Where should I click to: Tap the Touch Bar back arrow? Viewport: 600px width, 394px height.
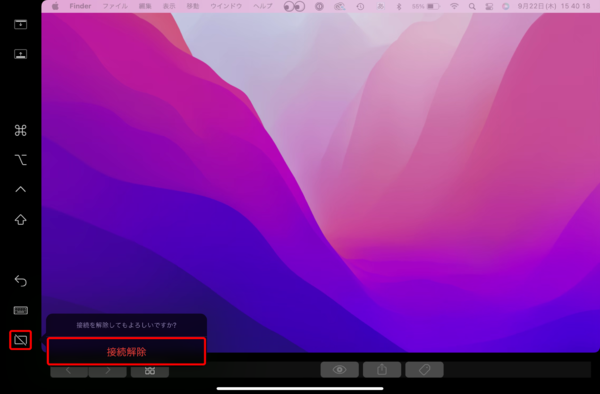(x=69, y=370)
